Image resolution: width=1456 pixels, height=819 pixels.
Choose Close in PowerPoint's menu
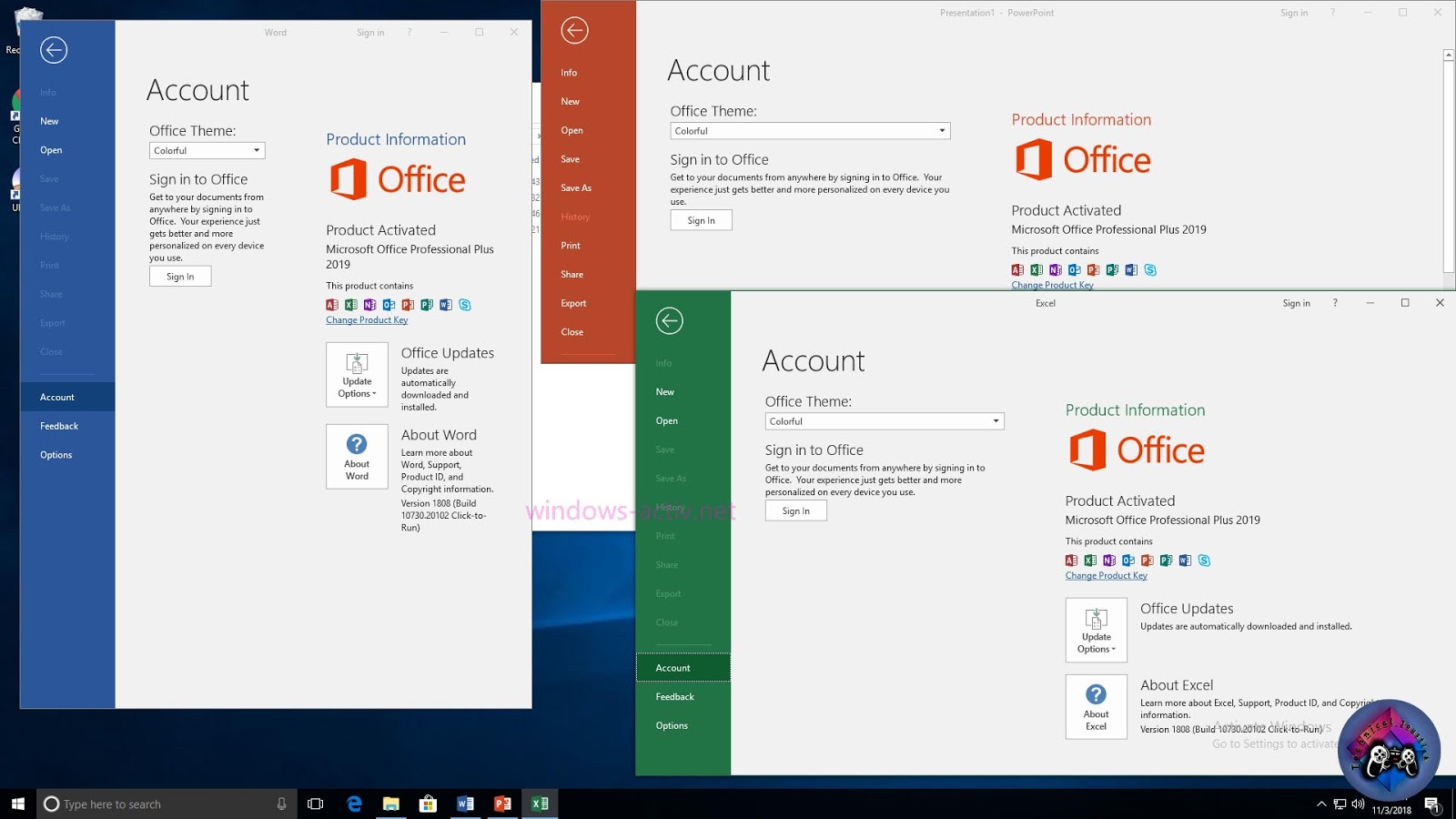click(572, 332)
